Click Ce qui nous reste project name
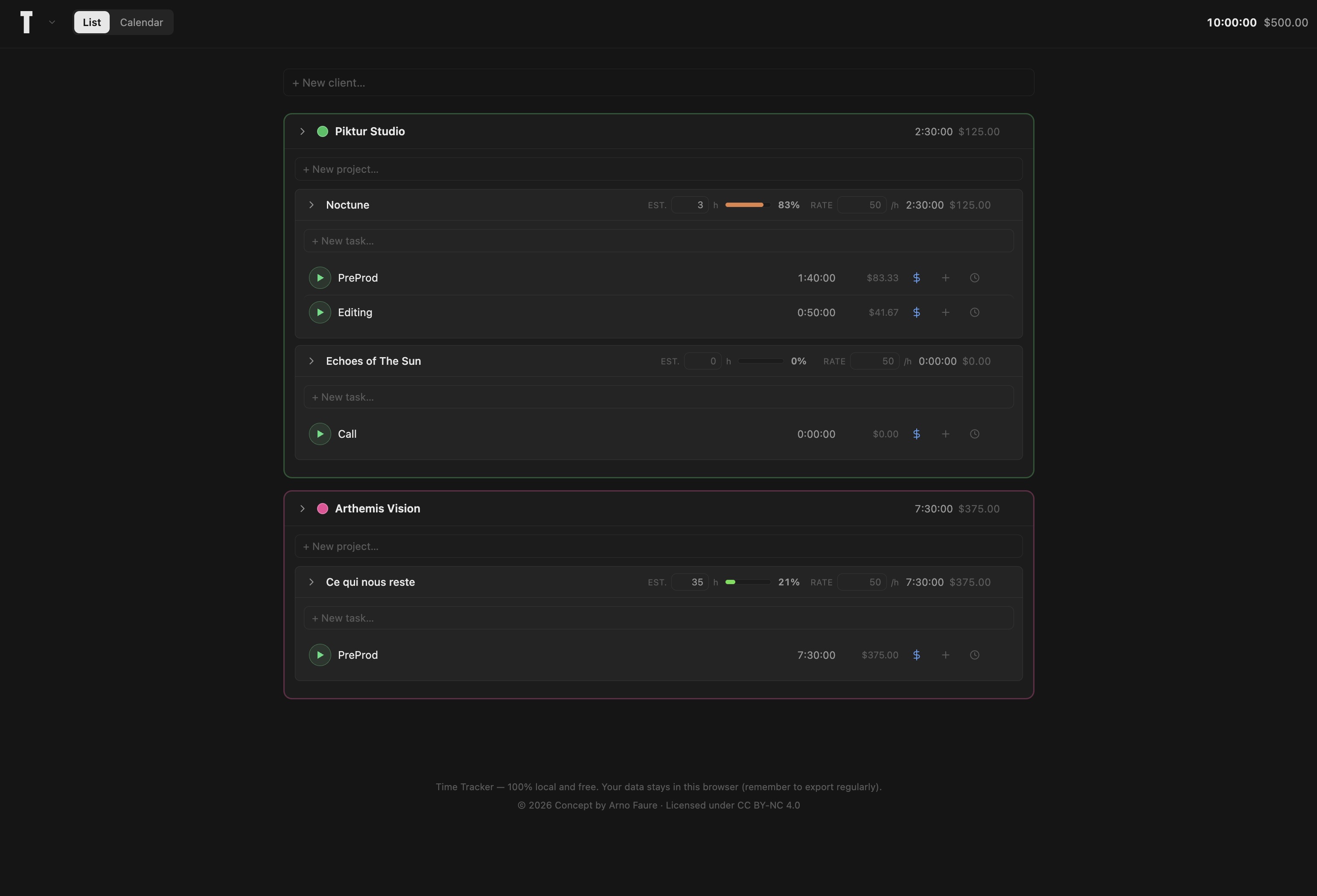 [370, 582]
